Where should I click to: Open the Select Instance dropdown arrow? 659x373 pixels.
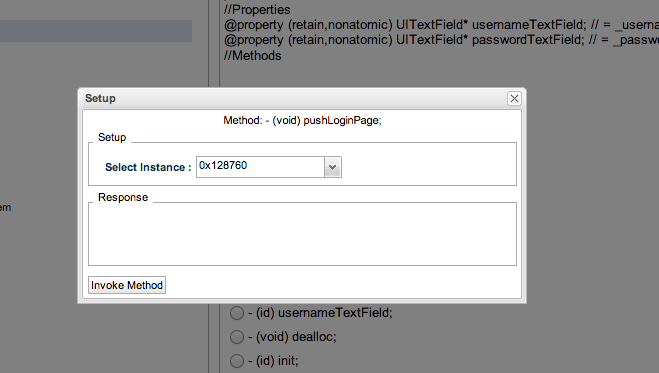[332, 167]
